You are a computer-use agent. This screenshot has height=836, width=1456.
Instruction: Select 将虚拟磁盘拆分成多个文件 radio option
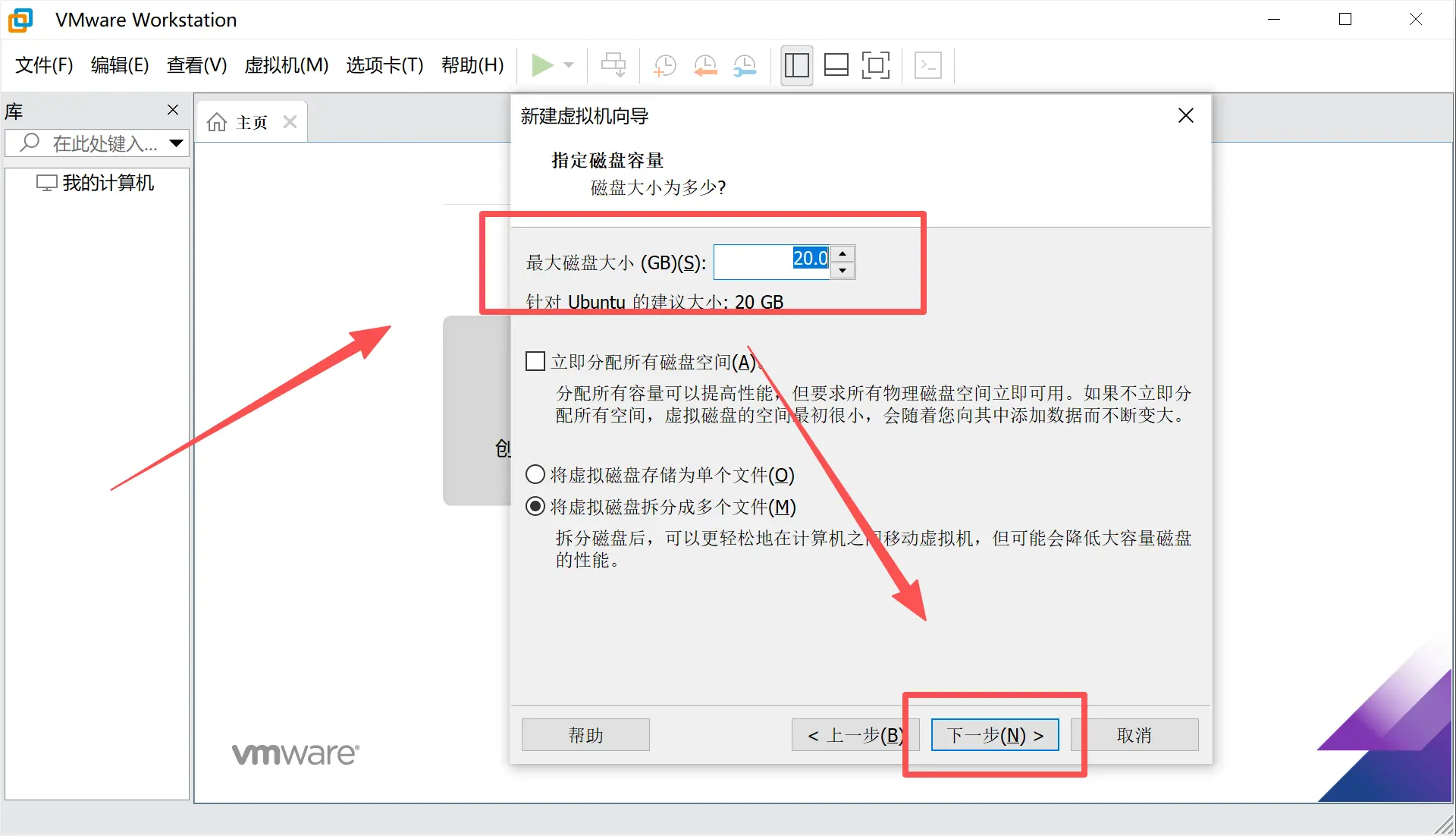(535, 507)
